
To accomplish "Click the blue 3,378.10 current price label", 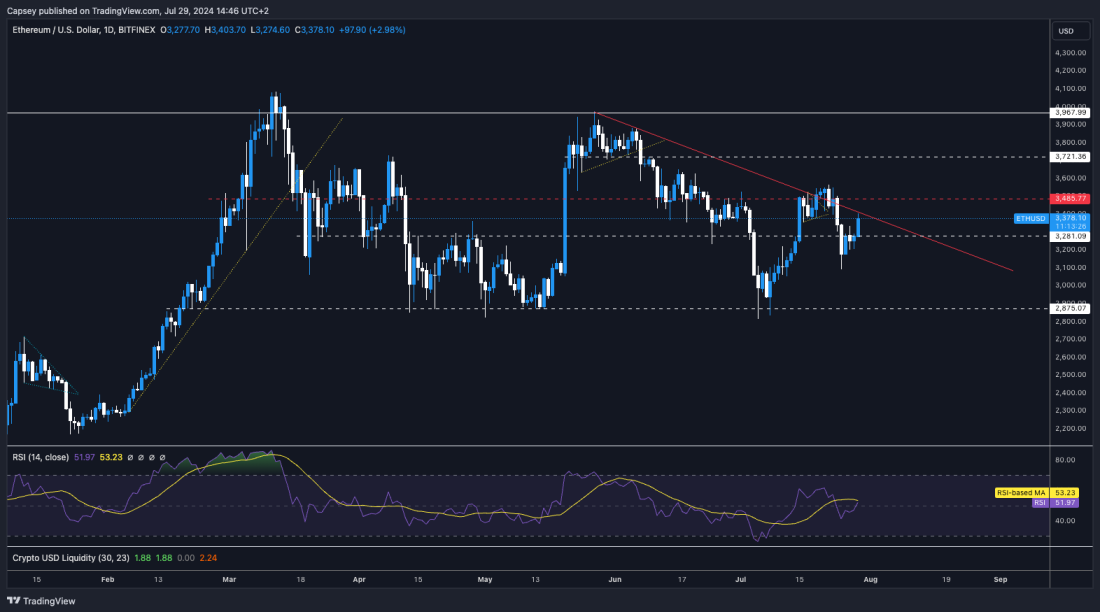I will click(x=1070, y=217).
